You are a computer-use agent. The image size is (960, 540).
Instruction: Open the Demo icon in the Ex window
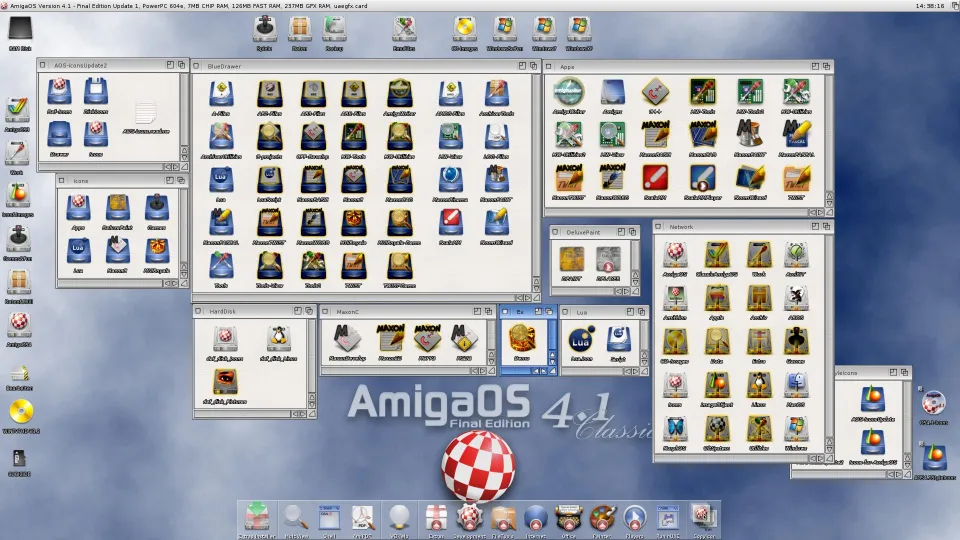point(520,337)
